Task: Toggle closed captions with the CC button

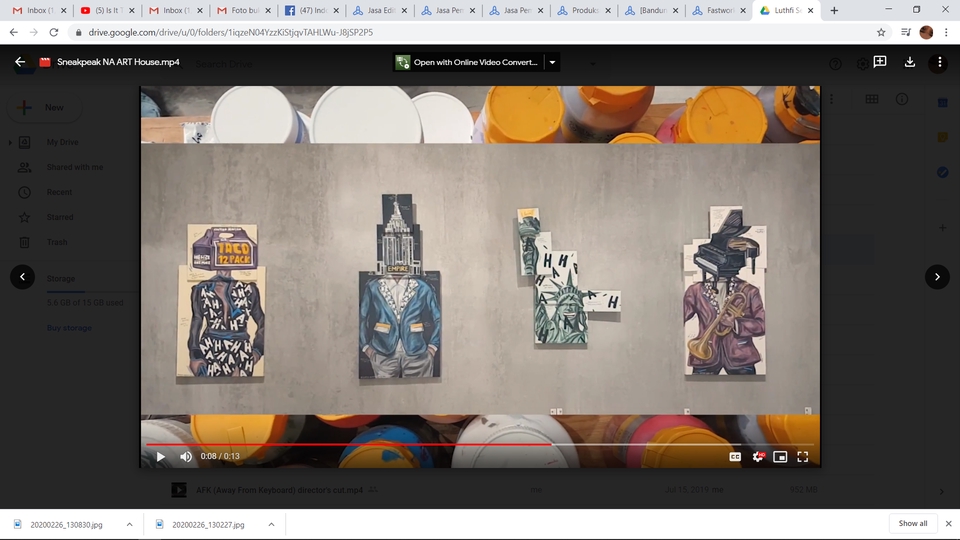Action: click(735, 457)
